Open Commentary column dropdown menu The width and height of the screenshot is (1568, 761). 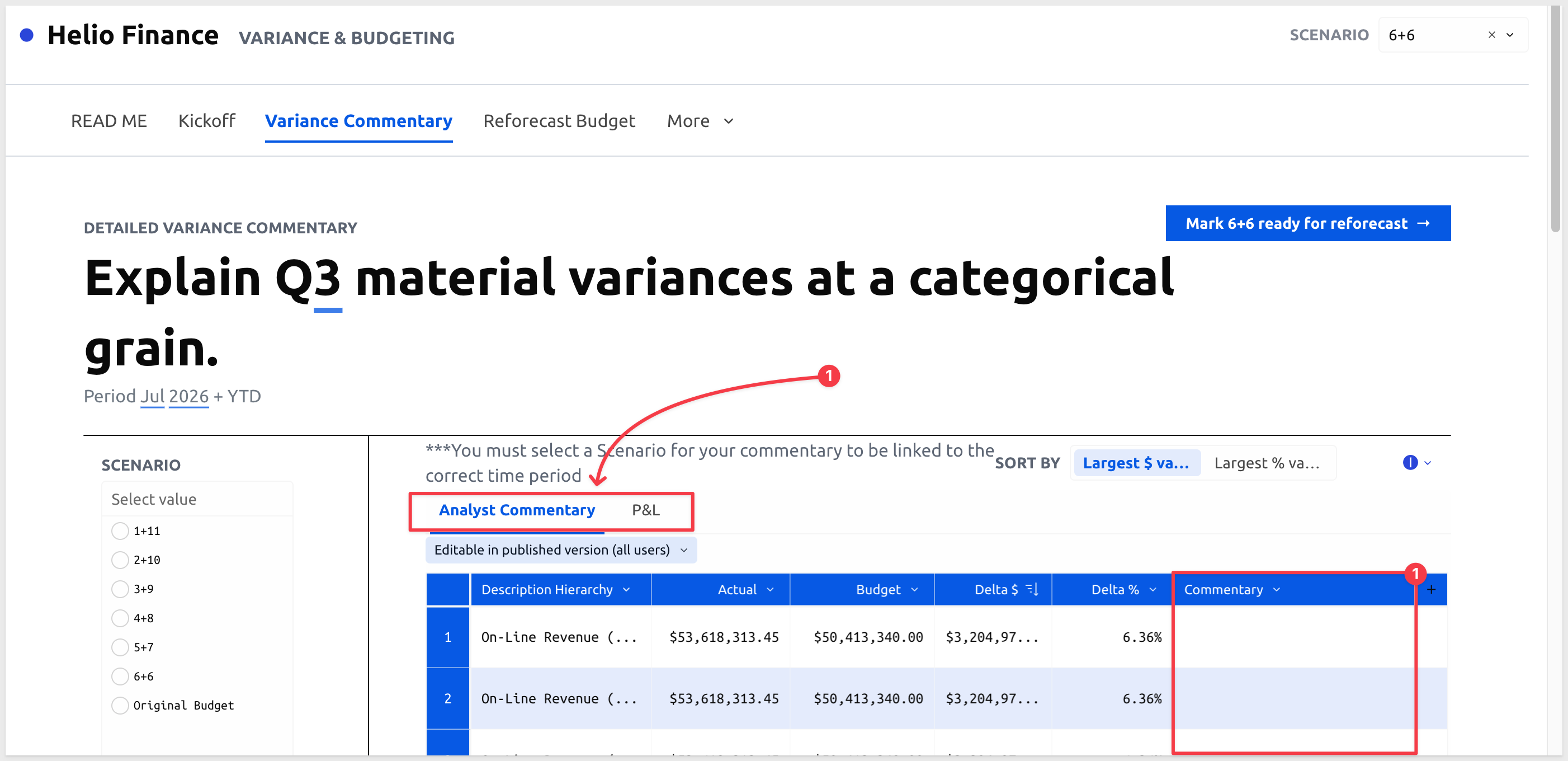(1277, 590)
